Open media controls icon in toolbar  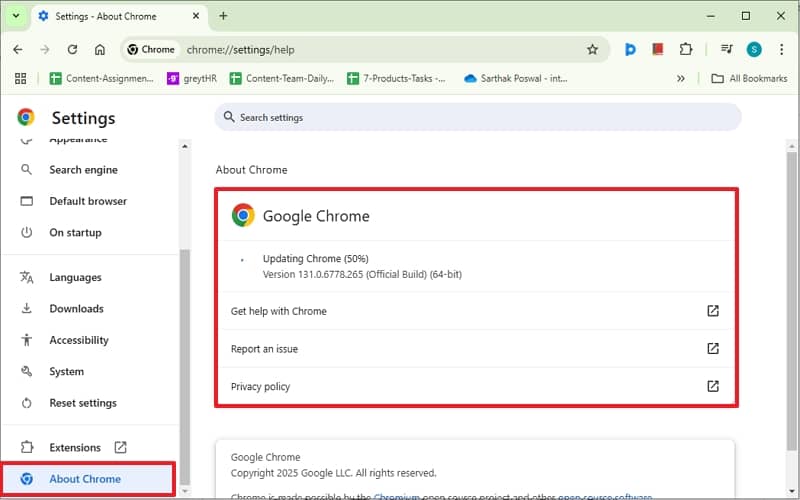point(727,49)
